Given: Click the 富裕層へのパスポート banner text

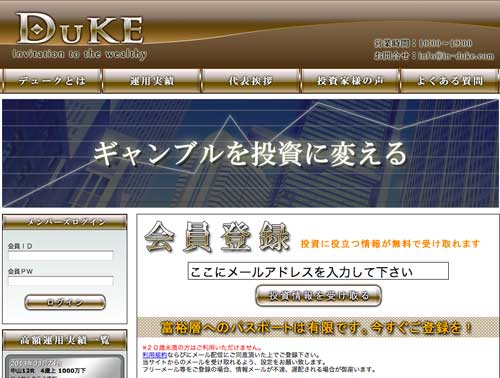Looking at the screenshot, I should [317, 328].
